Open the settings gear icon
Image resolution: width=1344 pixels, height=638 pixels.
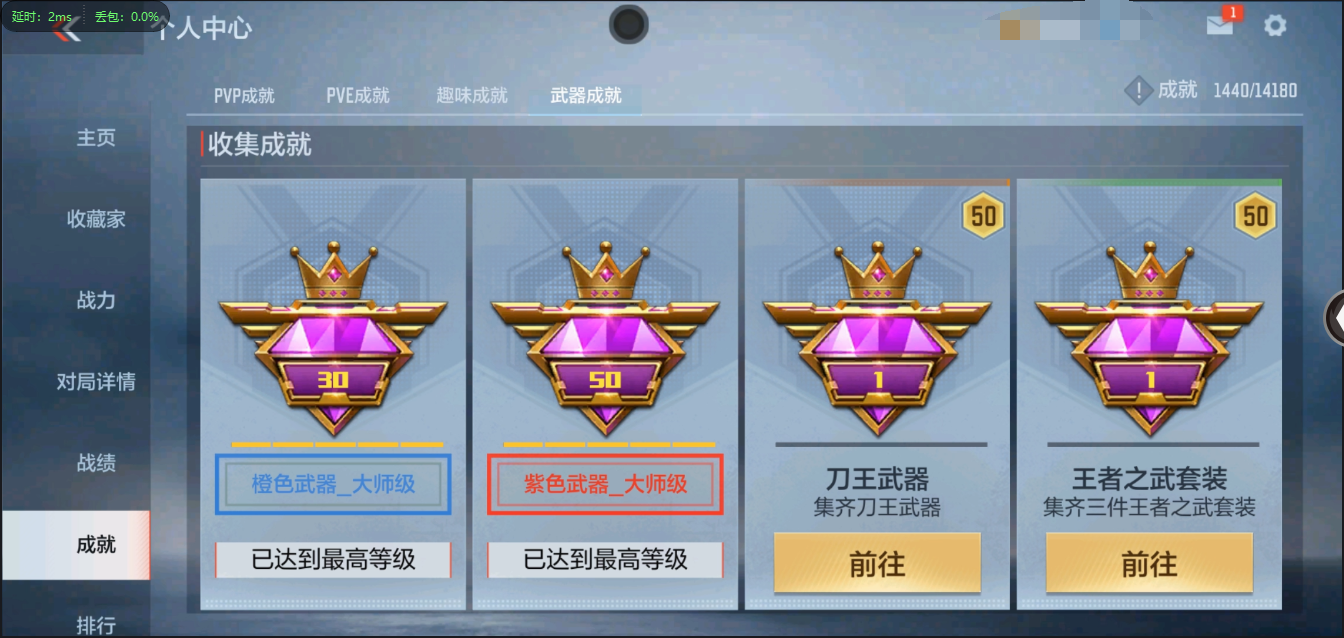click(x=1275, y=25)
